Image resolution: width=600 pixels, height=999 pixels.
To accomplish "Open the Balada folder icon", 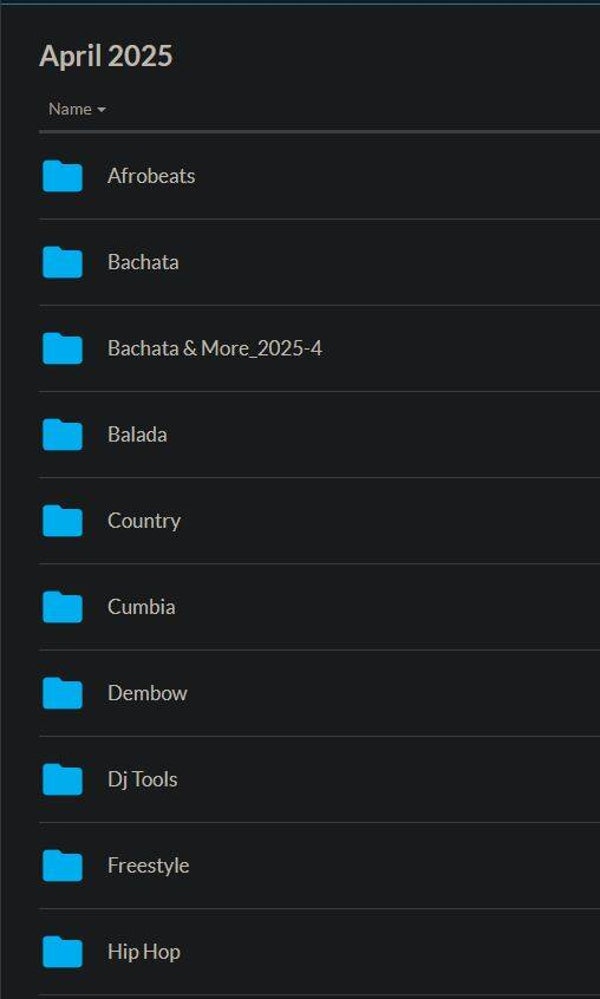I will tap(62, 435).
